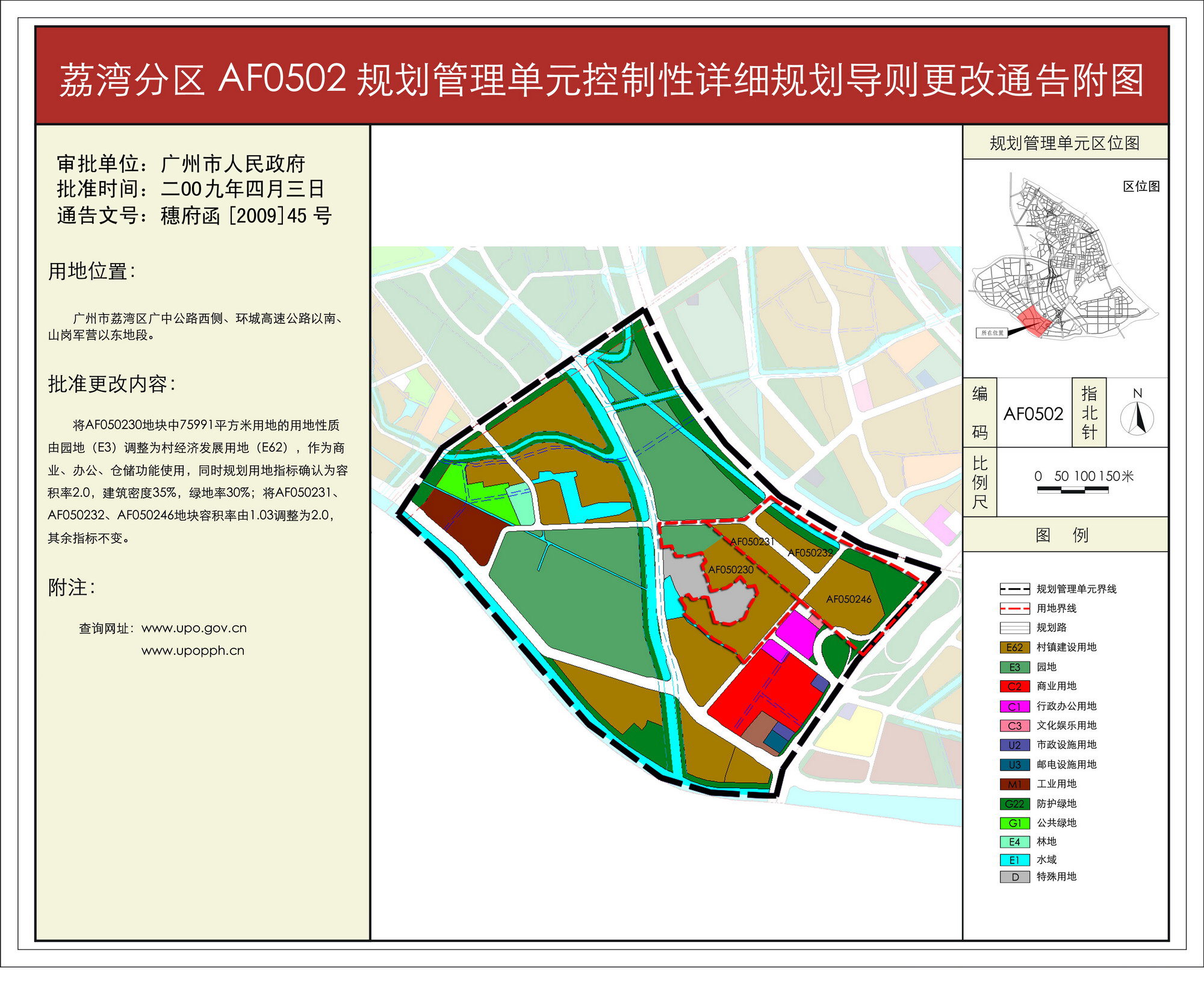Click the AF050246 parcel label on map
The image size is (1204, 983).
(848, 599)
